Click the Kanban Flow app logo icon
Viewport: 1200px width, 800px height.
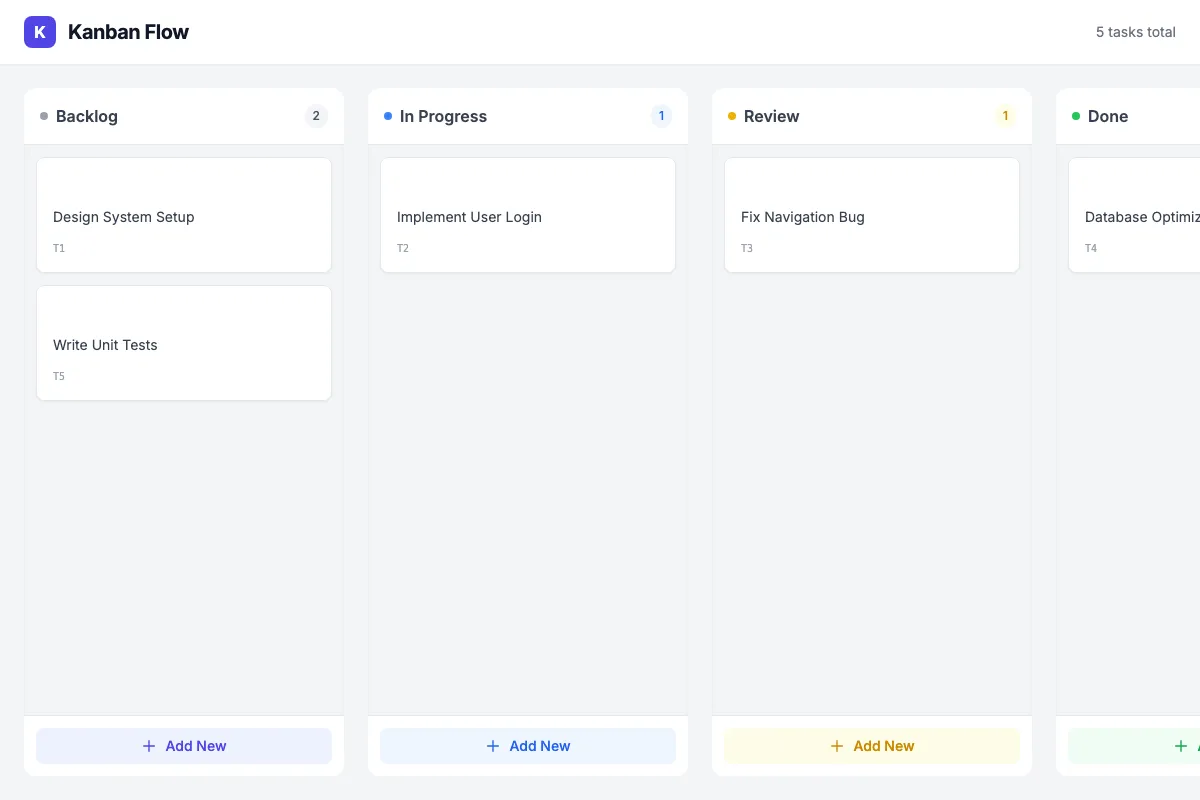[39, 31]
